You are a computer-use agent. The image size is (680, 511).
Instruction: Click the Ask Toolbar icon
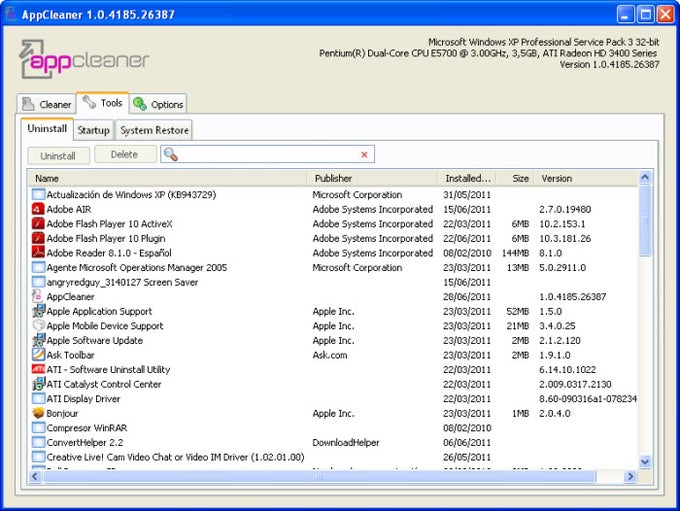pos(38,355)
